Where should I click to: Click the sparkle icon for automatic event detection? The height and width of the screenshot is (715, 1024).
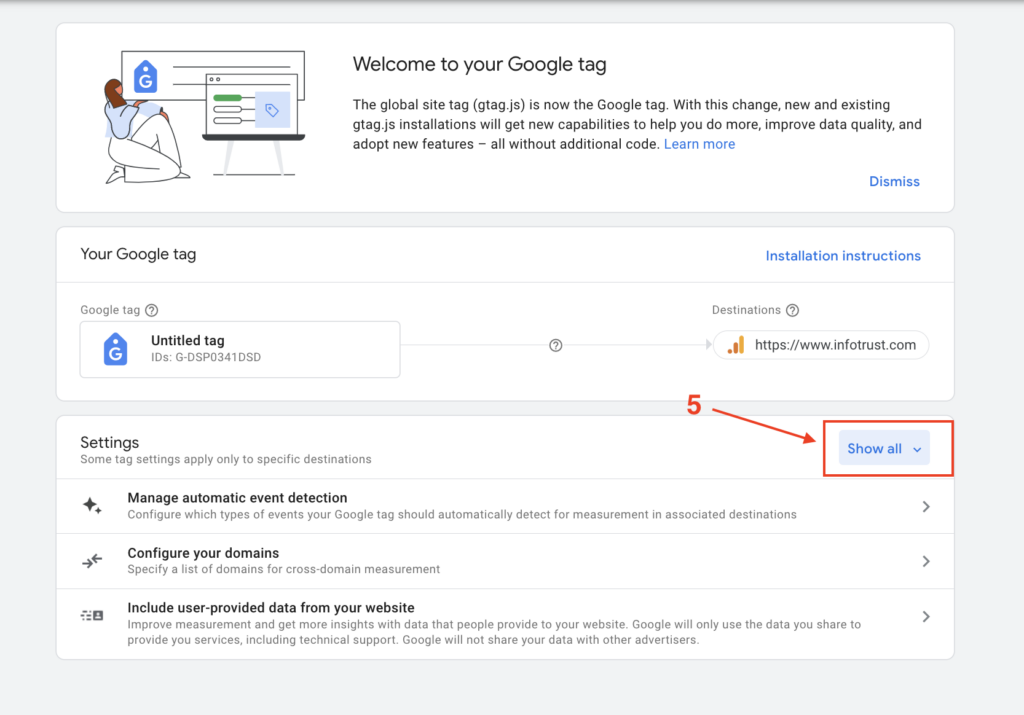[92, 506]
